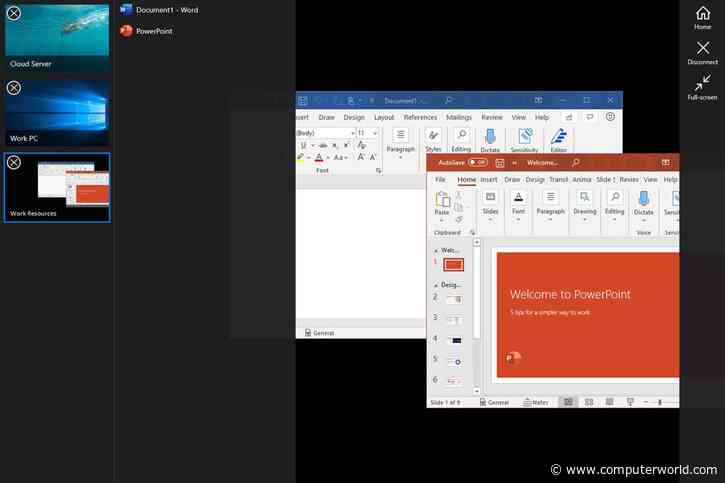
Task: Select PowerPoint's Home tab
Action: (x=466, y=179)
